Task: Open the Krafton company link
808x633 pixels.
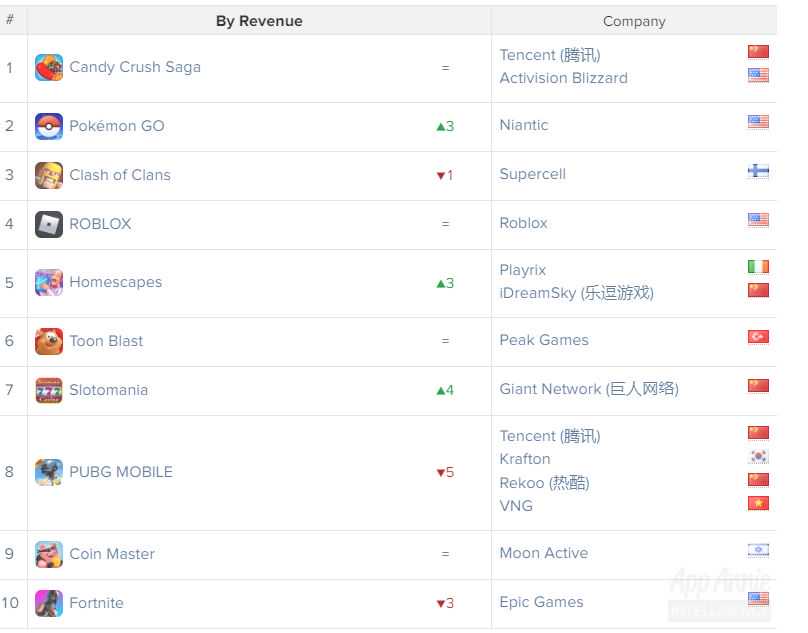Action: click(x=525, y=459)
